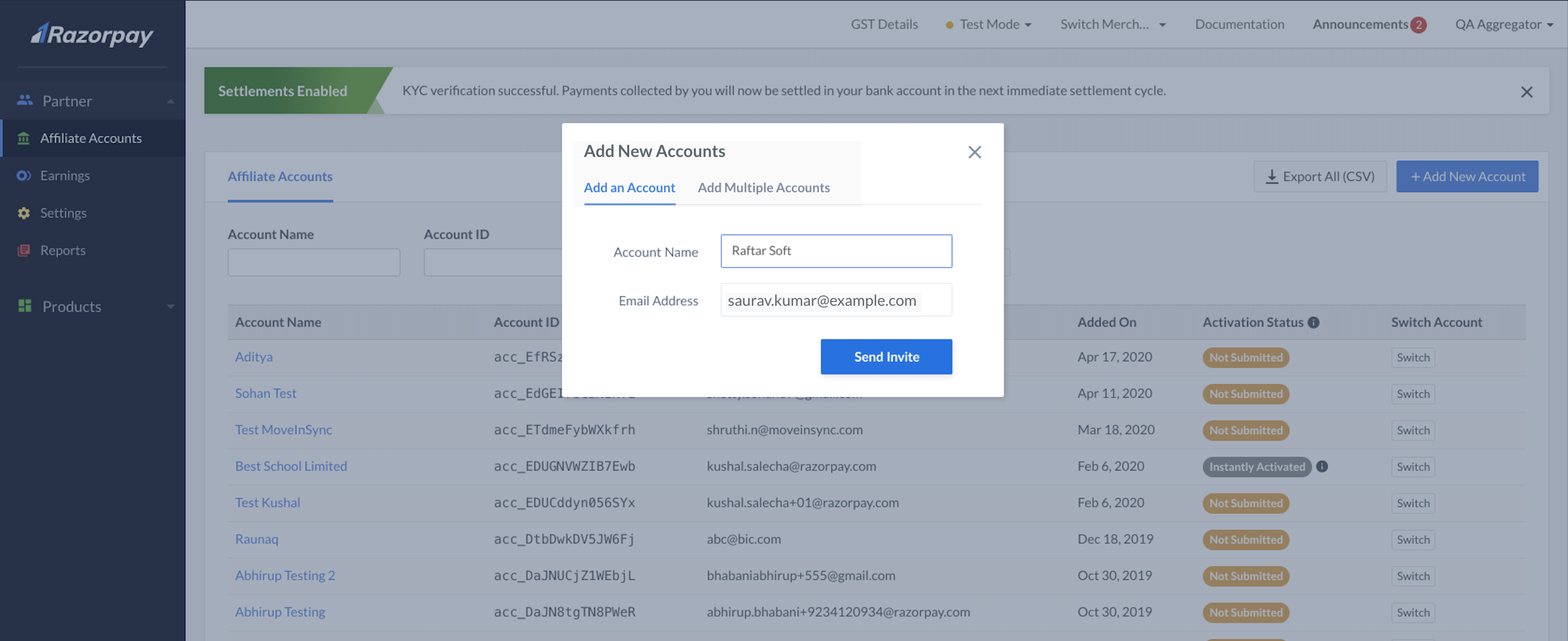Click Switch button for Abhirup Testing 2
The height and width of the screenshot is (641, 1568).
(x=1413, y=577)
